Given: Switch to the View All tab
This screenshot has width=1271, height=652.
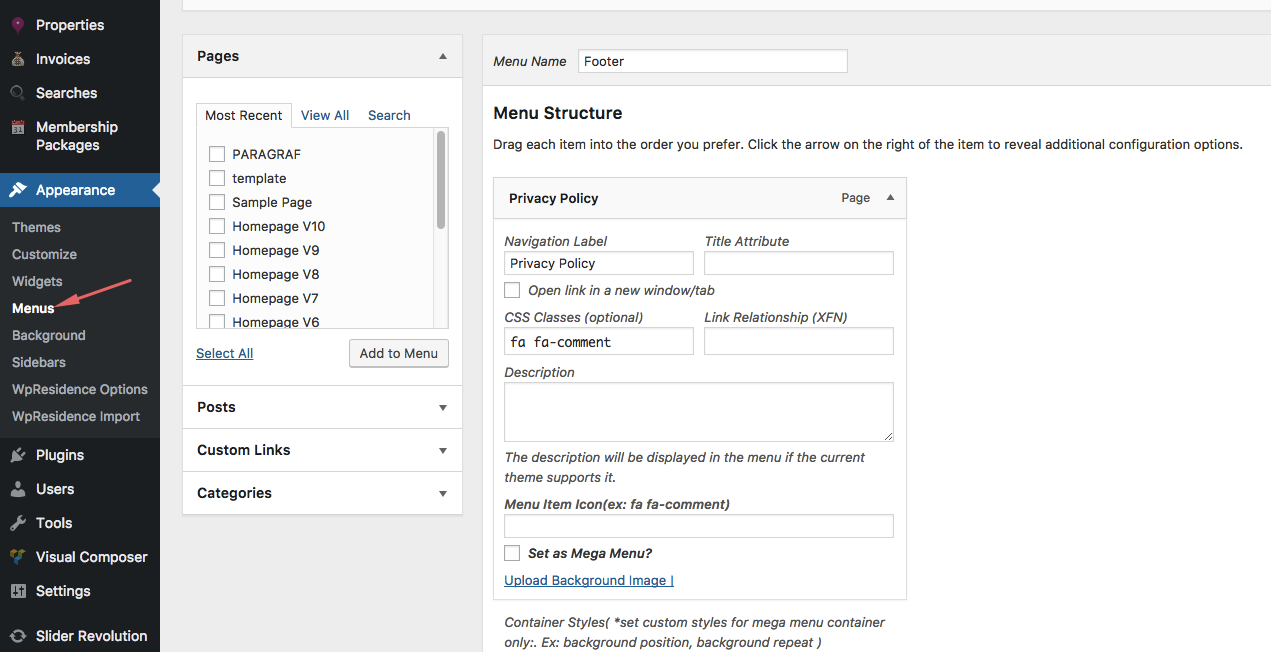Looking at the screenshot, I should tap(325, 115).
